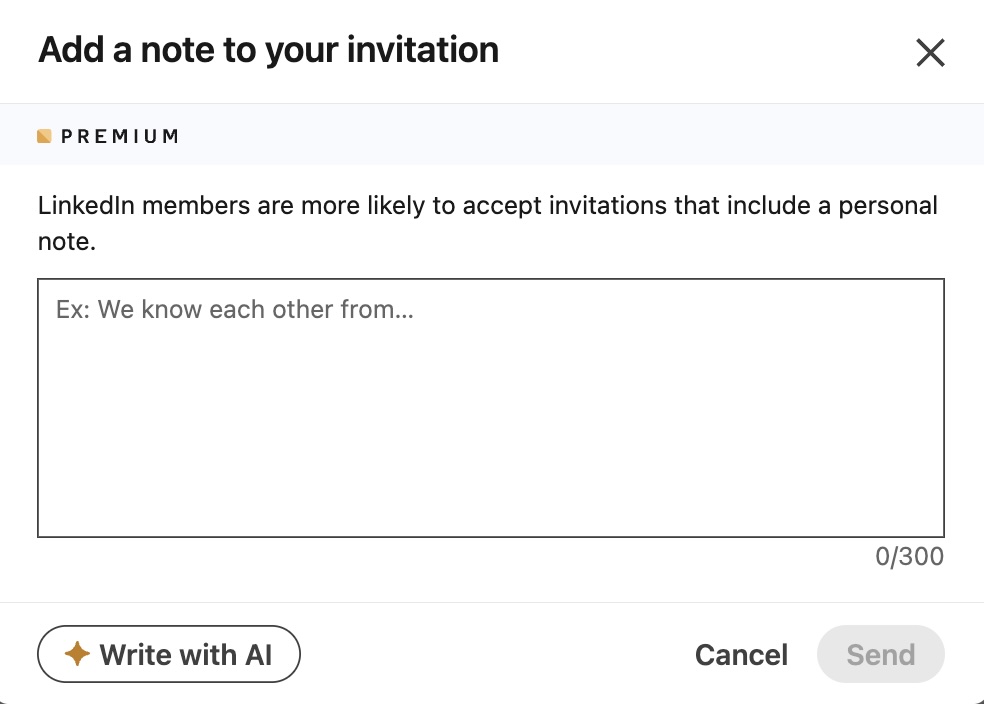
Task: Click the gold Premium badge icon
Action: [44, 136]
